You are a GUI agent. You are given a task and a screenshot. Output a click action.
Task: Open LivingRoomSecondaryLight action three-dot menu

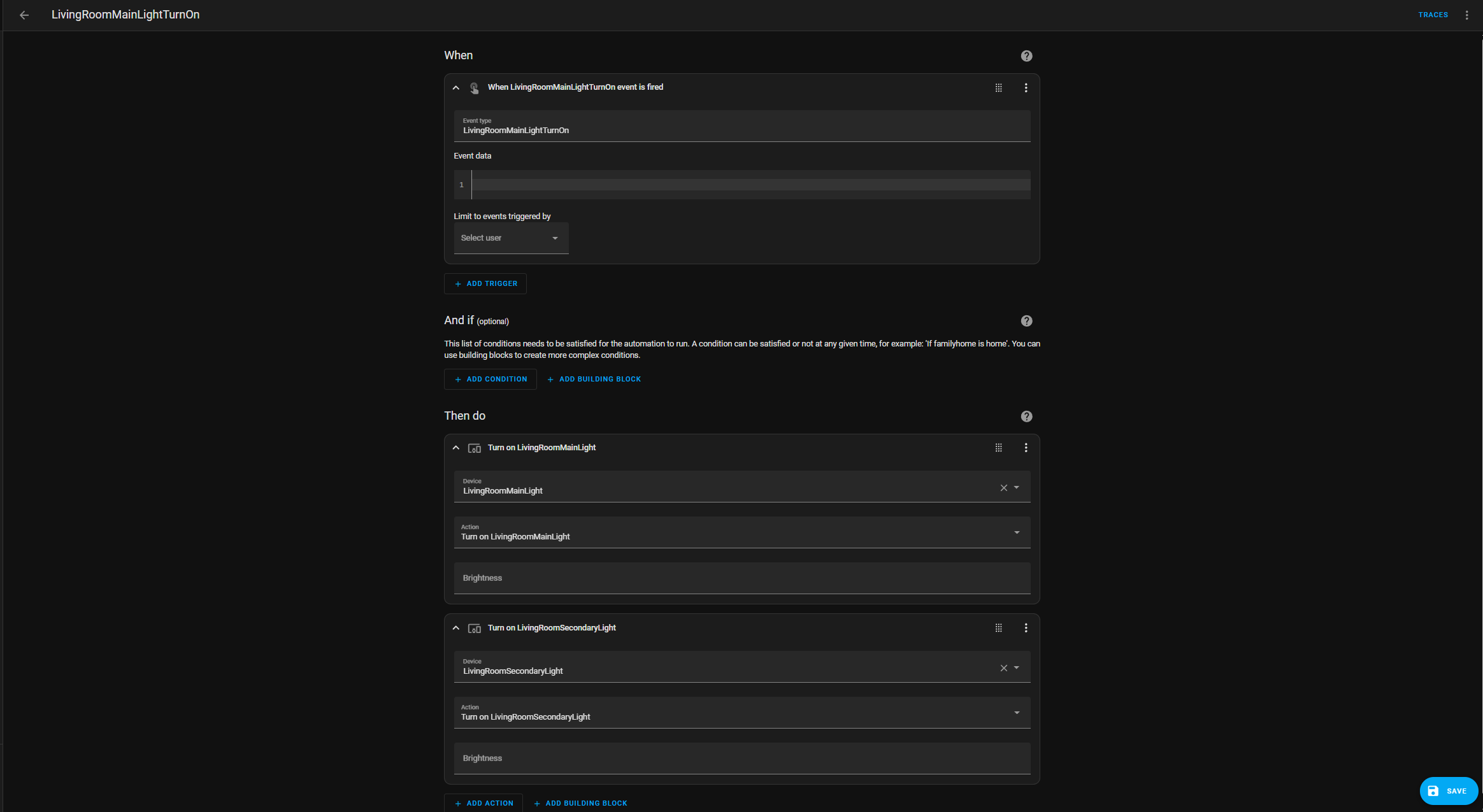click(1026, 628)
